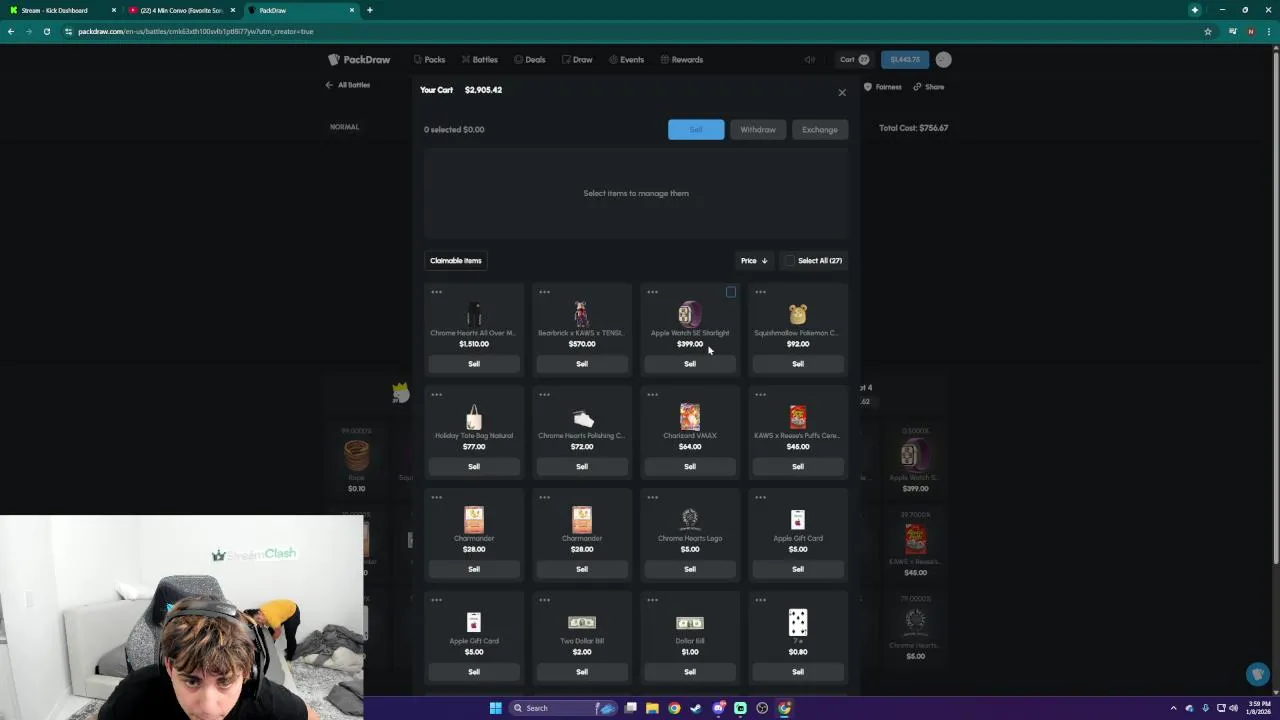Reload the page
This screenshot has height=720, width=1280.
(46, 31)
